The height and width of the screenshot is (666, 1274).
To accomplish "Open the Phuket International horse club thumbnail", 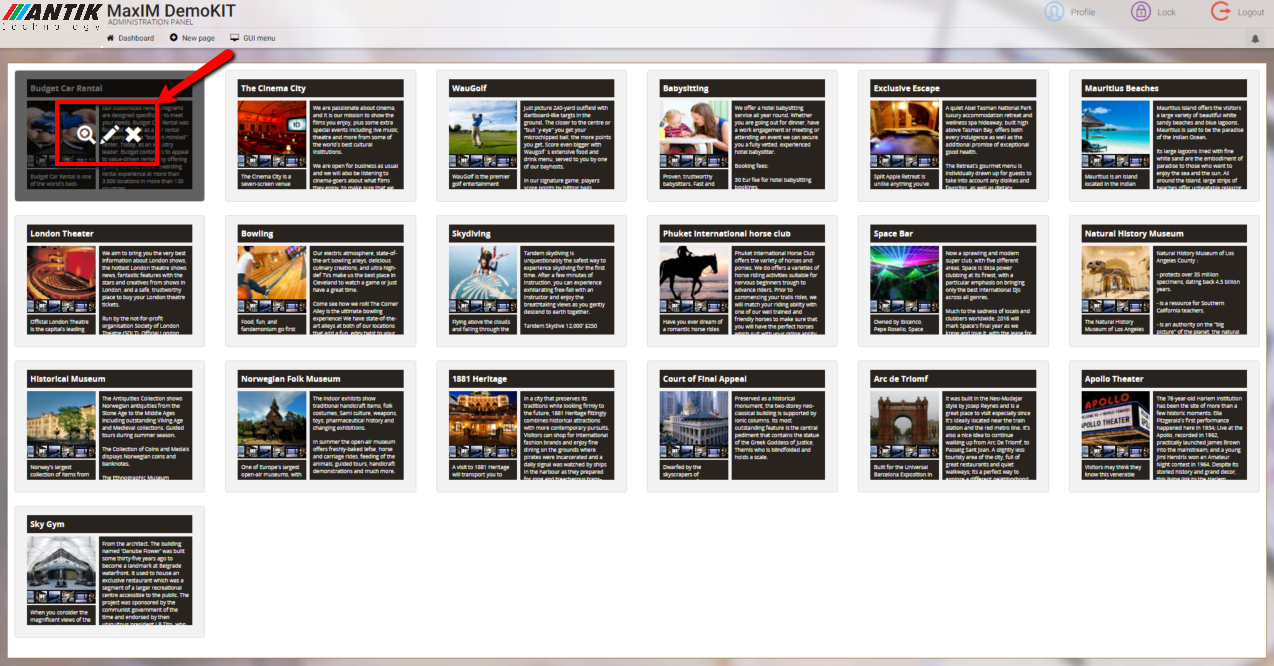I will (742, 281).
